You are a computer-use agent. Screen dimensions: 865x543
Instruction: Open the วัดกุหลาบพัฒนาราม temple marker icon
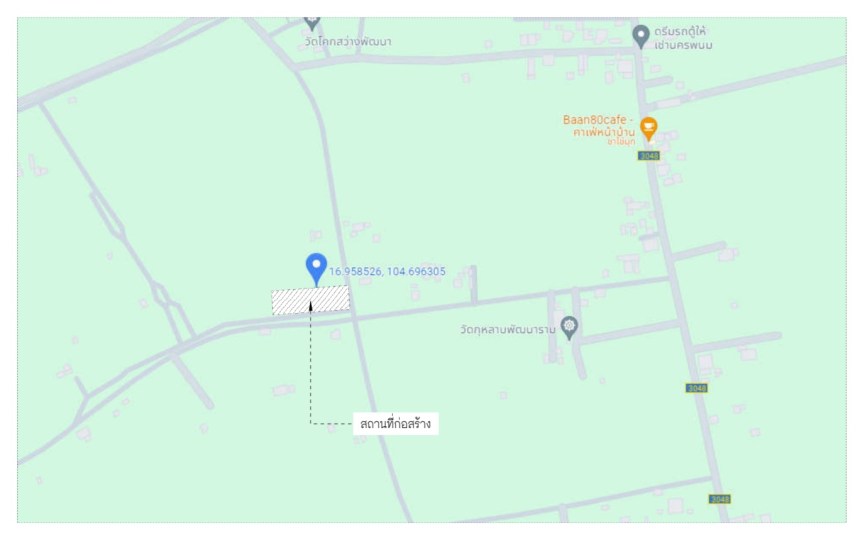[x=569, y=328]
